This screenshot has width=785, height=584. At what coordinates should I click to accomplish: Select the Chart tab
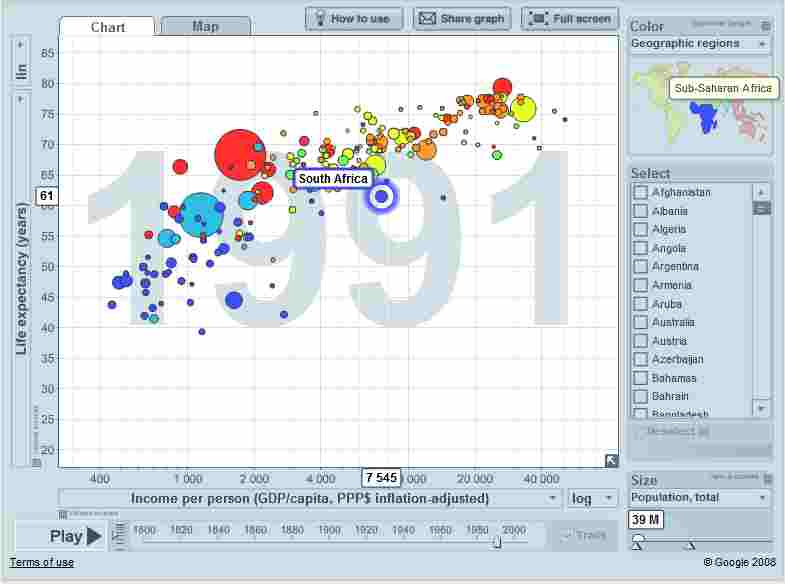(x=107, y=26)
